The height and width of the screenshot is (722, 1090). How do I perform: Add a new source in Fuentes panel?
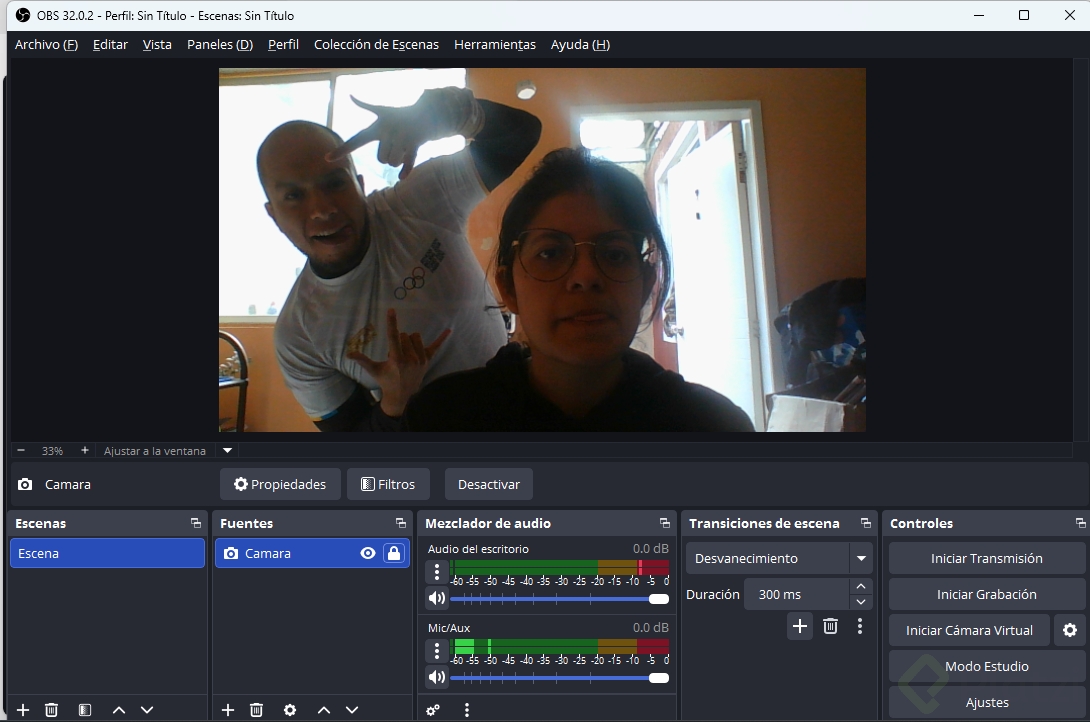(228, 709)
